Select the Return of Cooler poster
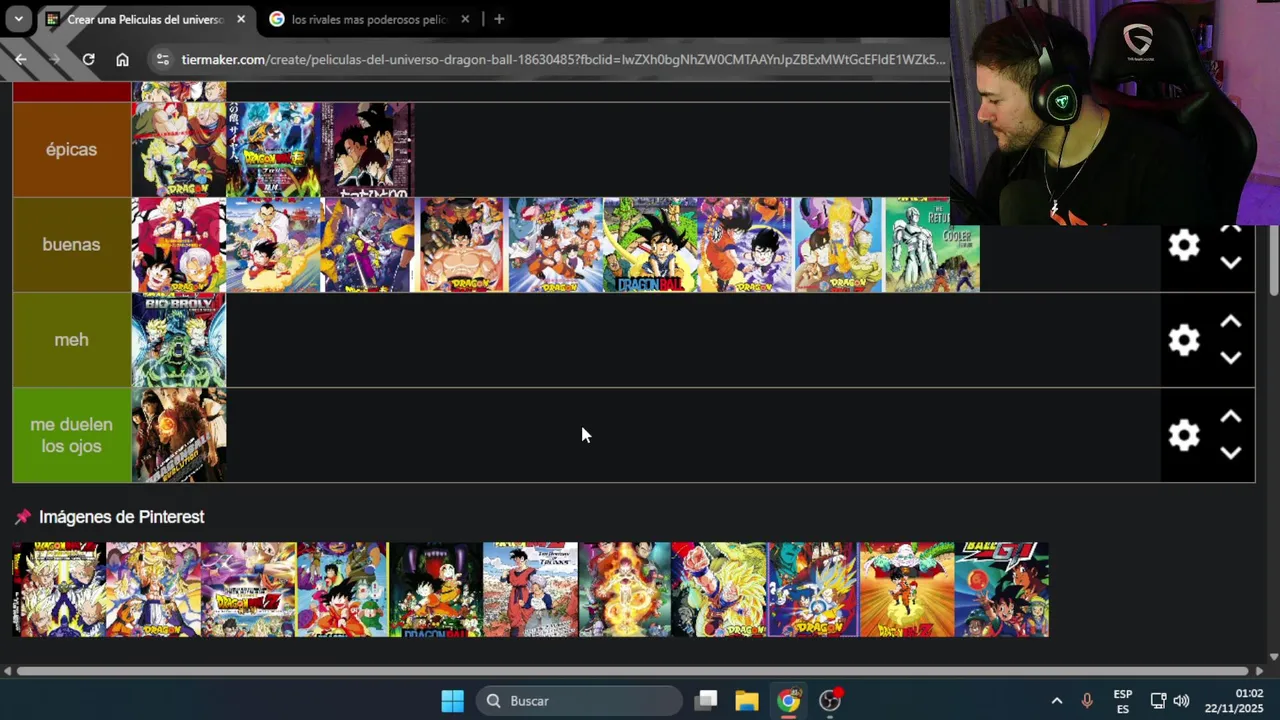Screen dimensions: 1280x720 coord(933,245)
